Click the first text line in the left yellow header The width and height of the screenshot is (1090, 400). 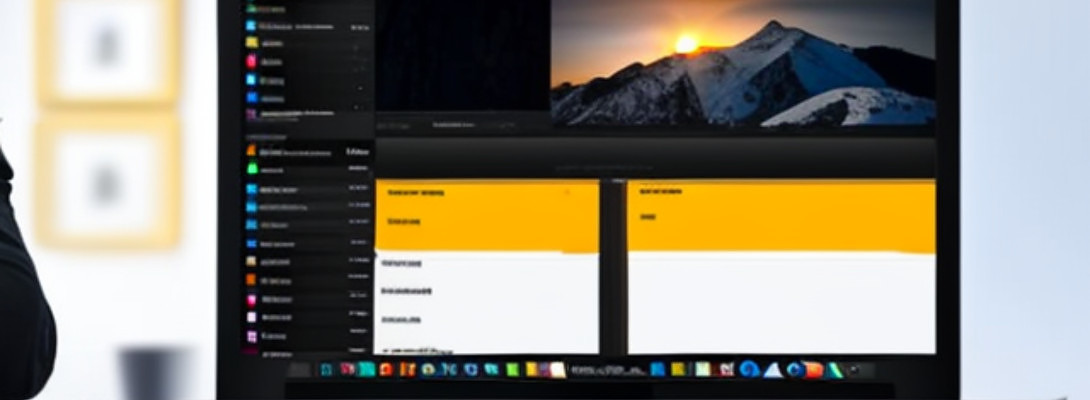pyautogui.click(x=417, y=191)
